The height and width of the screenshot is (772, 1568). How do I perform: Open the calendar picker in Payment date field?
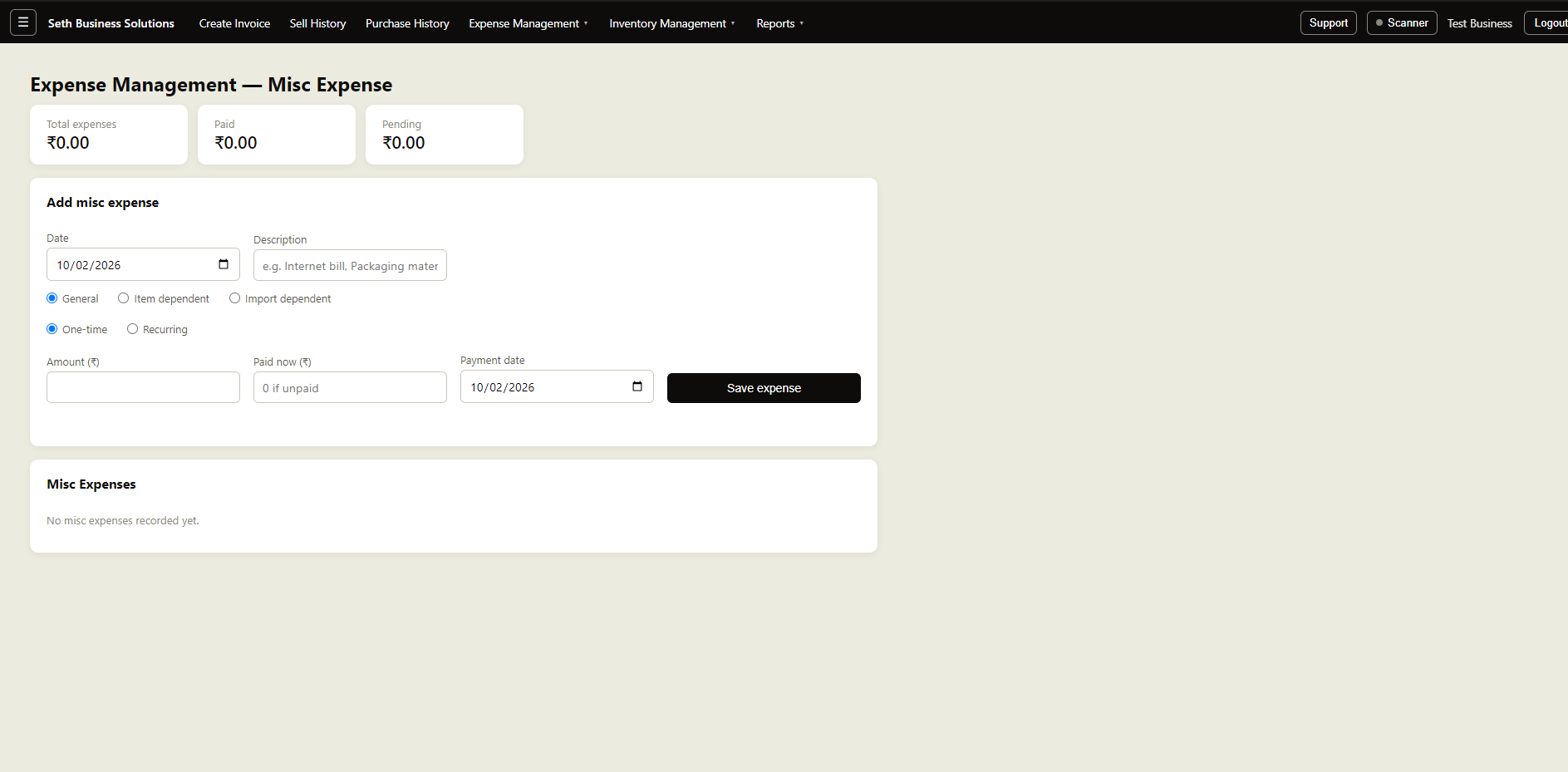[x=637, y=386]
